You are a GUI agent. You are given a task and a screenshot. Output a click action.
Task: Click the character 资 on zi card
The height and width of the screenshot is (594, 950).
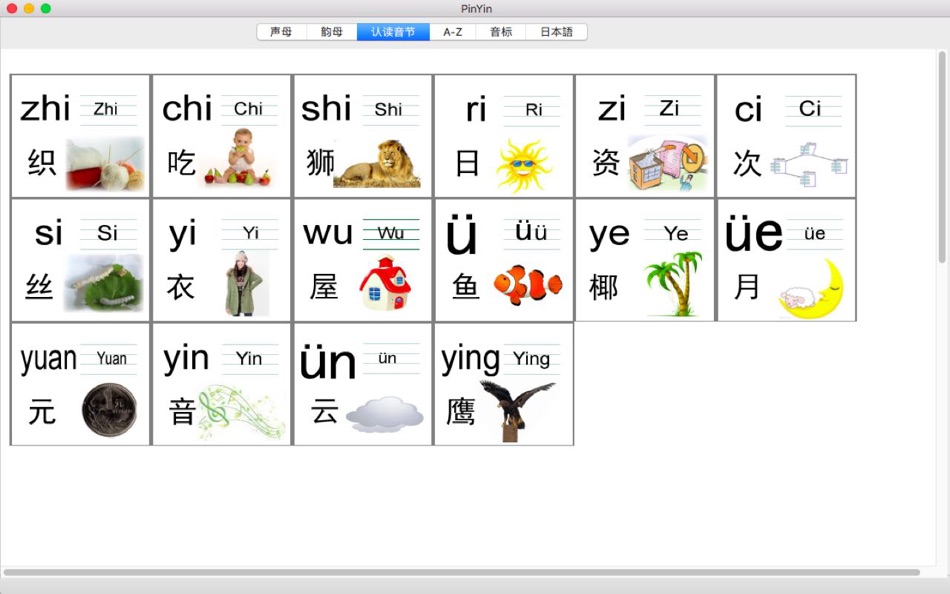tap(606, 162)
